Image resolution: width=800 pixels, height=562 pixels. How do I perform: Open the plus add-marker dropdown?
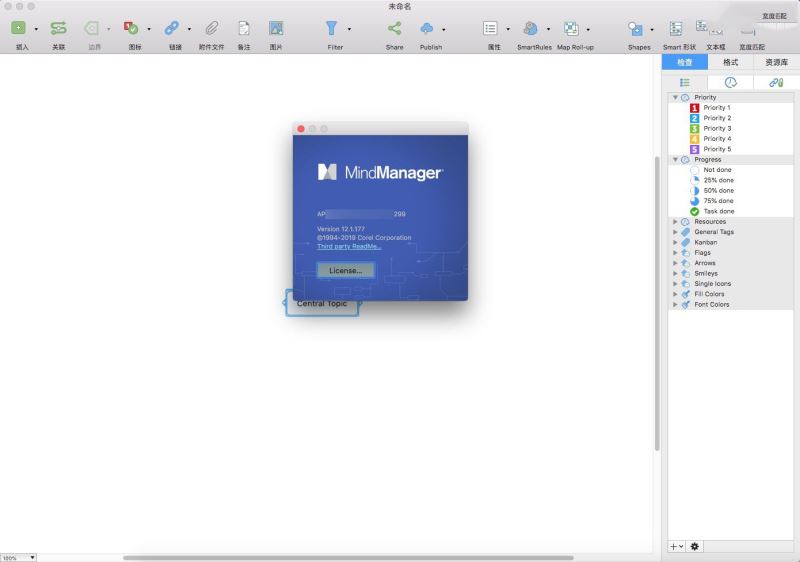[x=677, y=546]
